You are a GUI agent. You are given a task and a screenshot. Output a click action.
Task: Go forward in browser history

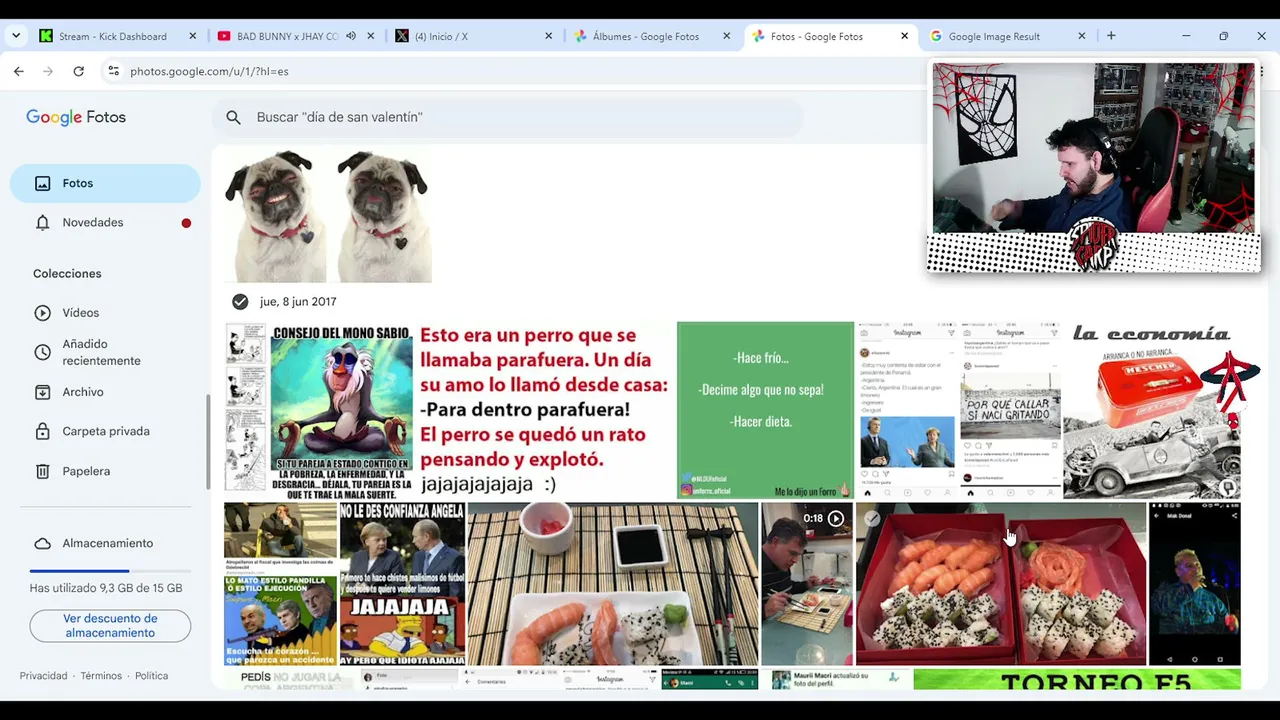coord(48,71)
